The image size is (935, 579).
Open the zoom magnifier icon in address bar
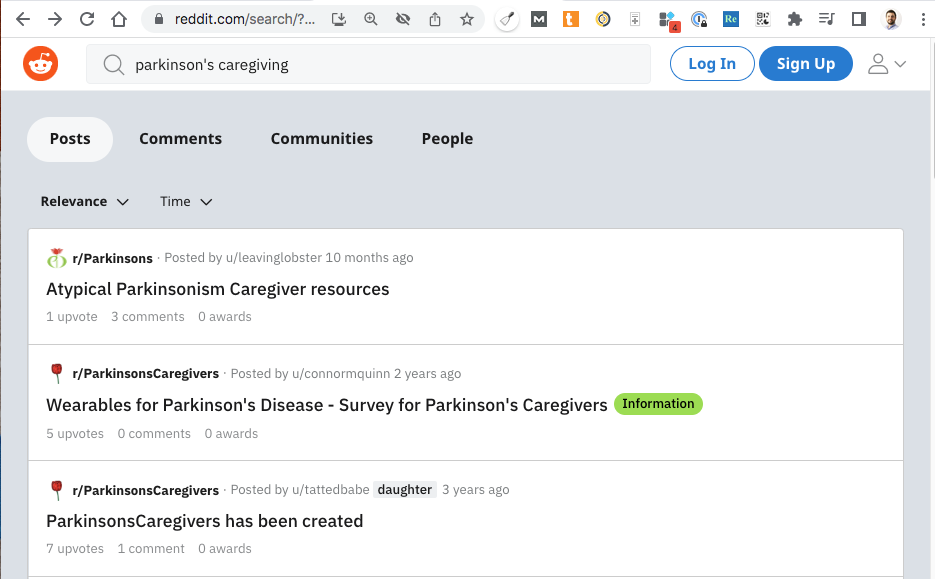point(371,19)
